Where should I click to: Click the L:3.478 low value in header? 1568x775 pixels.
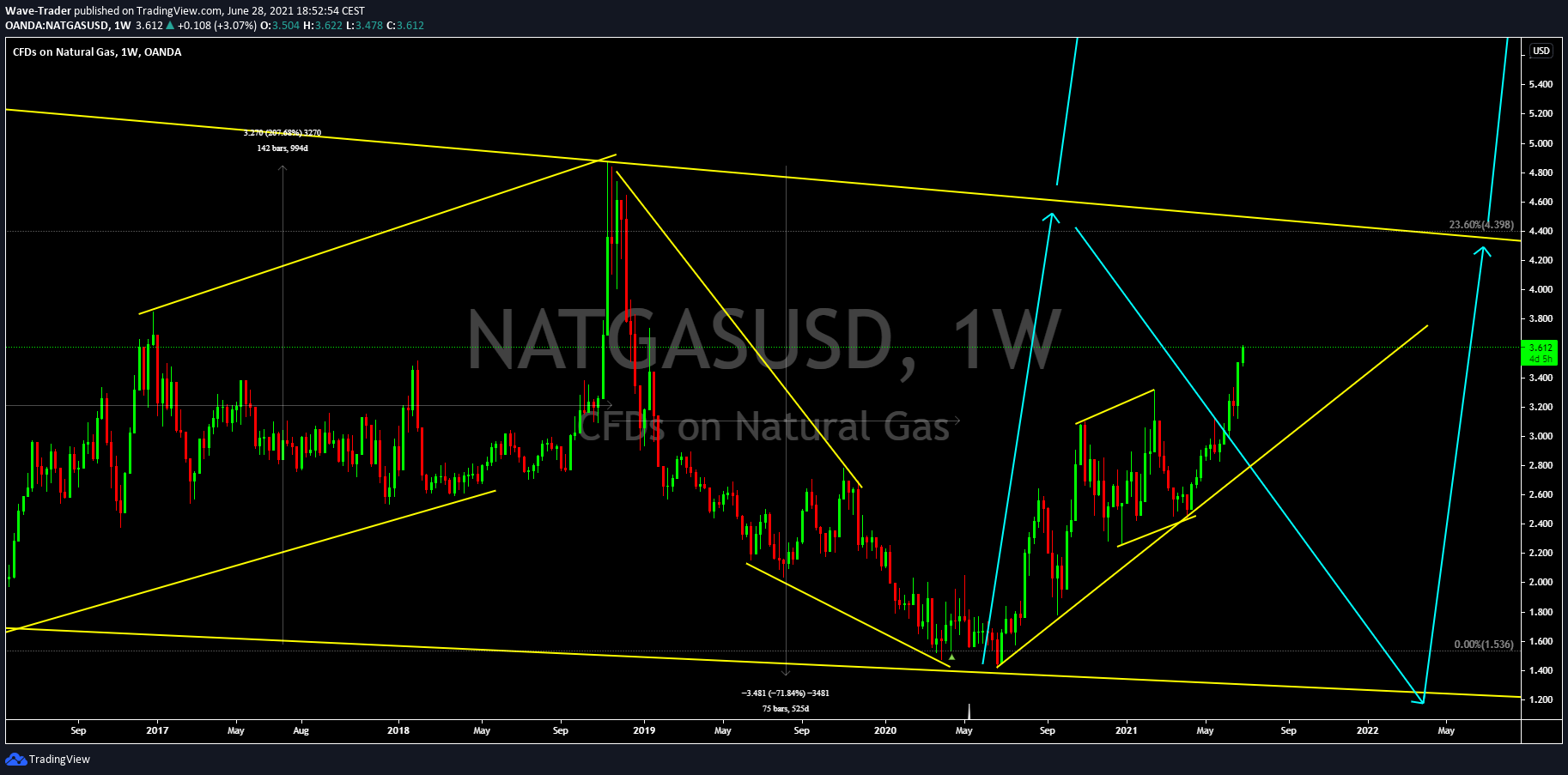click(x=364, y=26)
